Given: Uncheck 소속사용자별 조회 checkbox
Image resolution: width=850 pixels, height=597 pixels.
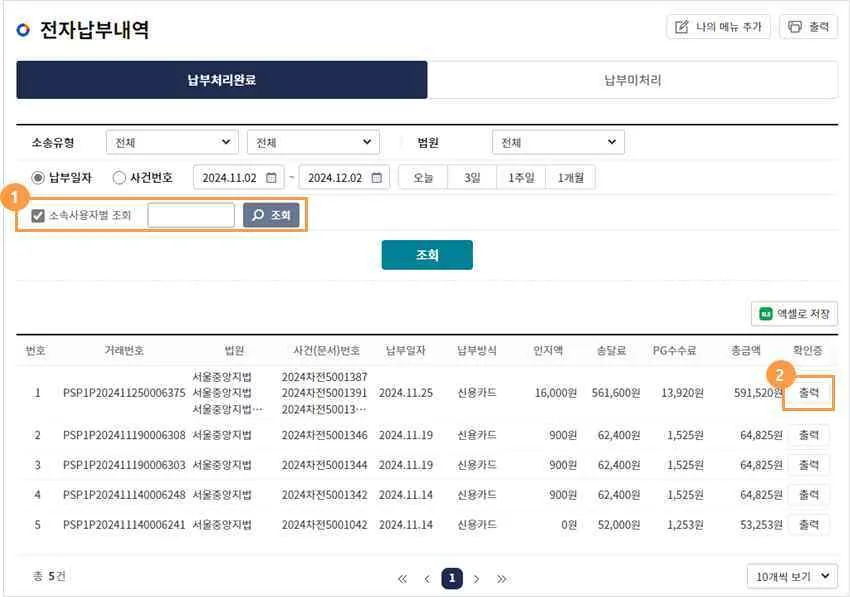Looking at the screenshot, I should tap(37, 216).
